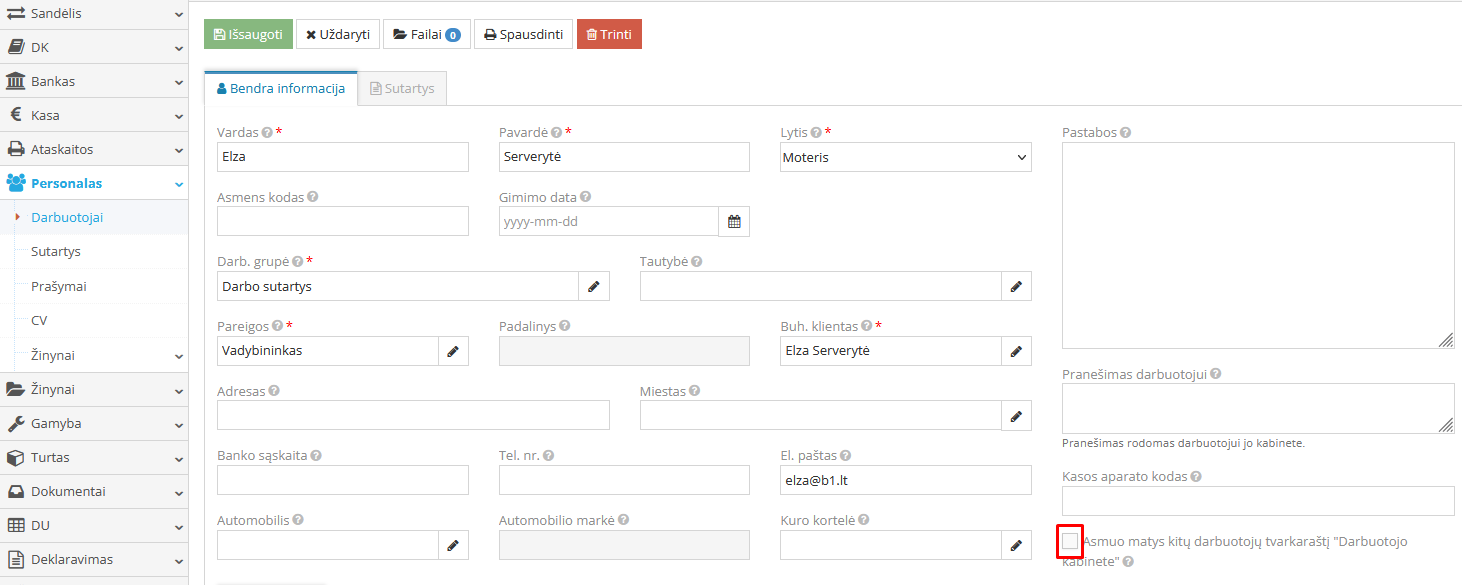Click the pencil icon next to Darb. grupė
Screen dimensions: 1462x585
[594, 286]
